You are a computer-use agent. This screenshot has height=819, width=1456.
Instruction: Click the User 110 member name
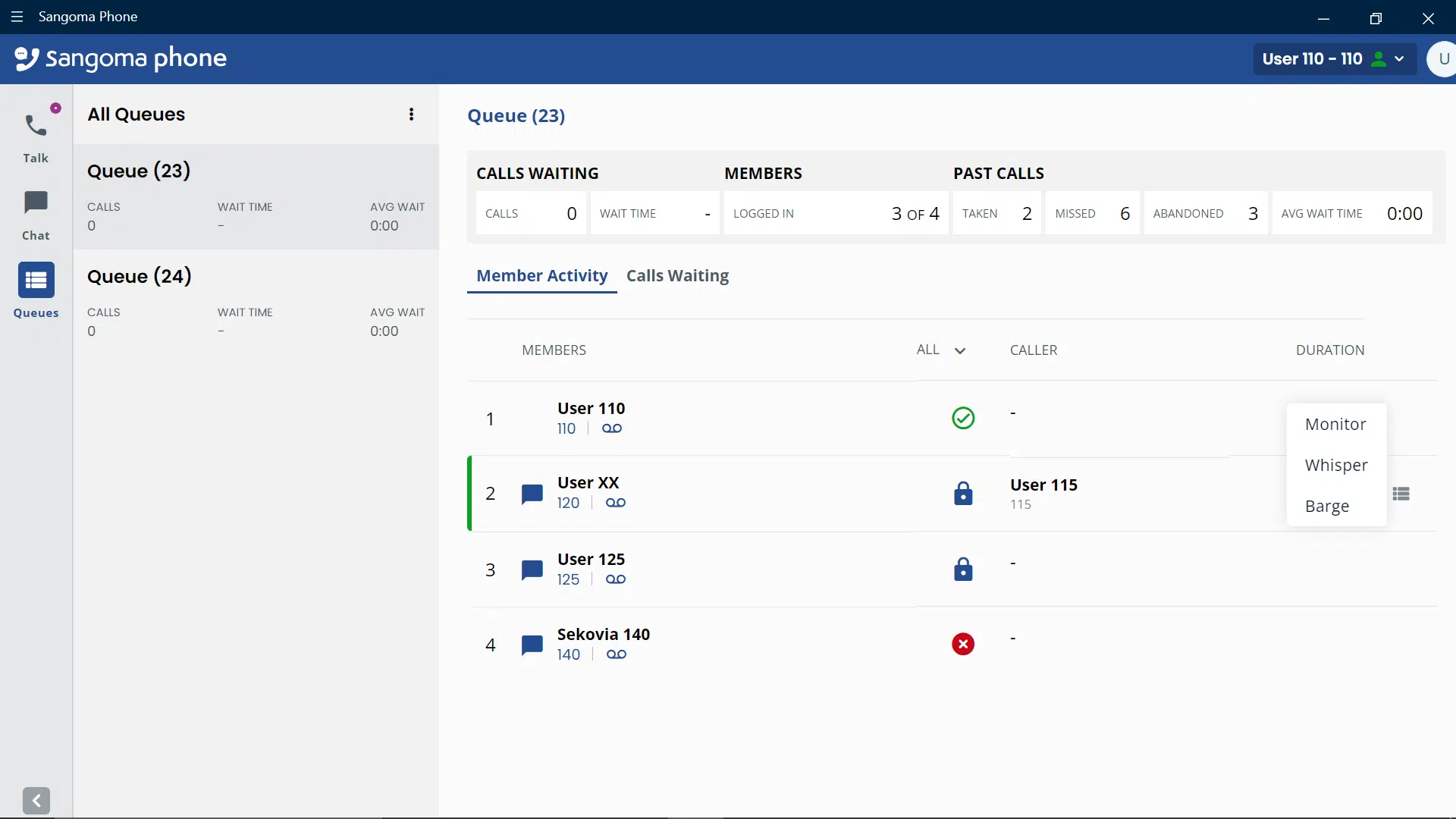click(x=591, y=408)
